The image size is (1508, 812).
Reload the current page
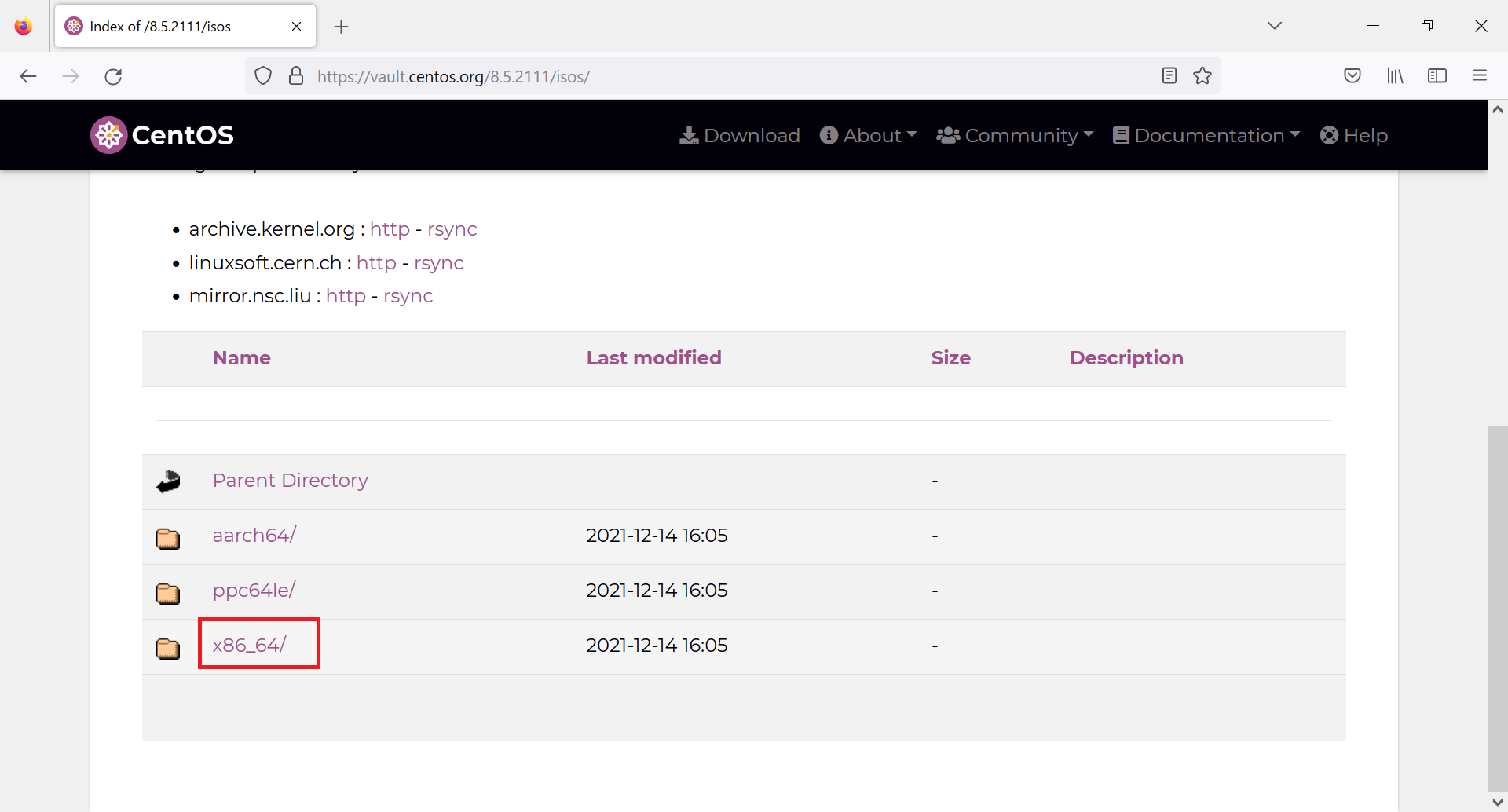click(114, 76)
